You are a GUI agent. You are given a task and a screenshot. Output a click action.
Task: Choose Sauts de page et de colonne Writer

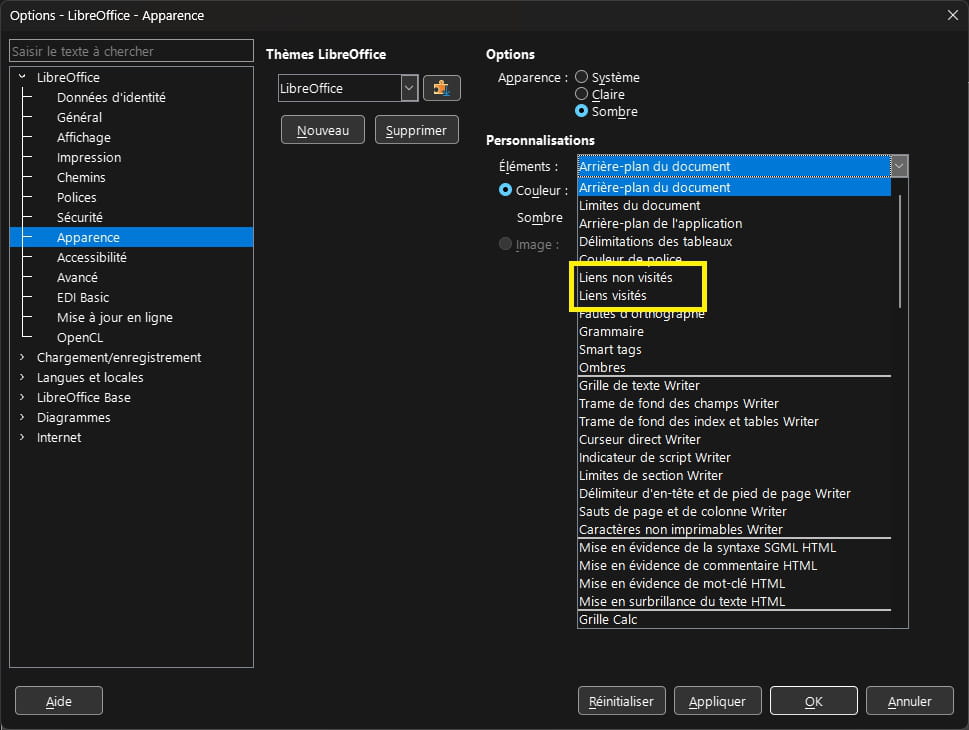pos(734,511)
